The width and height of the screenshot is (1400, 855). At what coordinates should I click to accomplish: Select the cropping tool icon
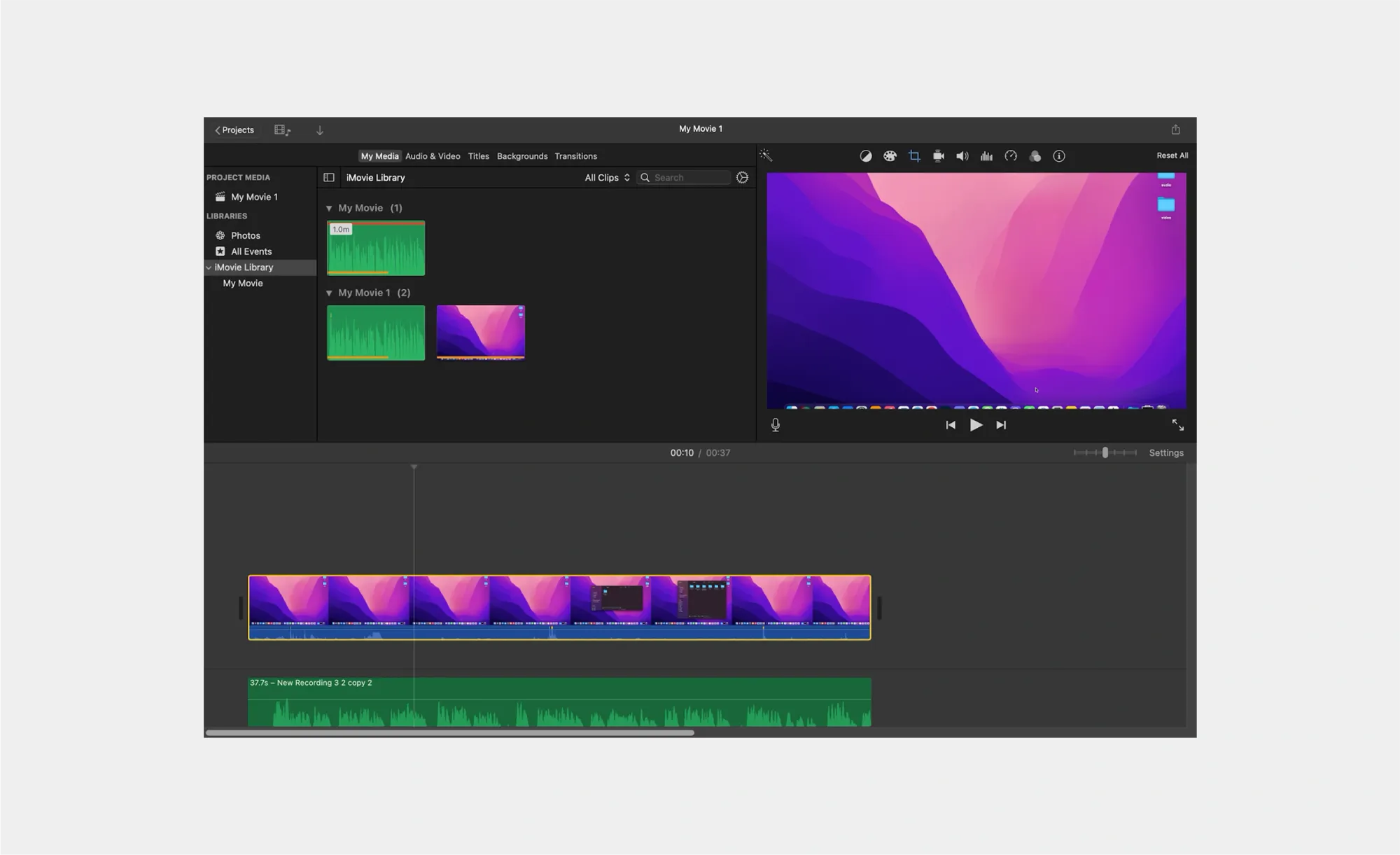(914, 156)
